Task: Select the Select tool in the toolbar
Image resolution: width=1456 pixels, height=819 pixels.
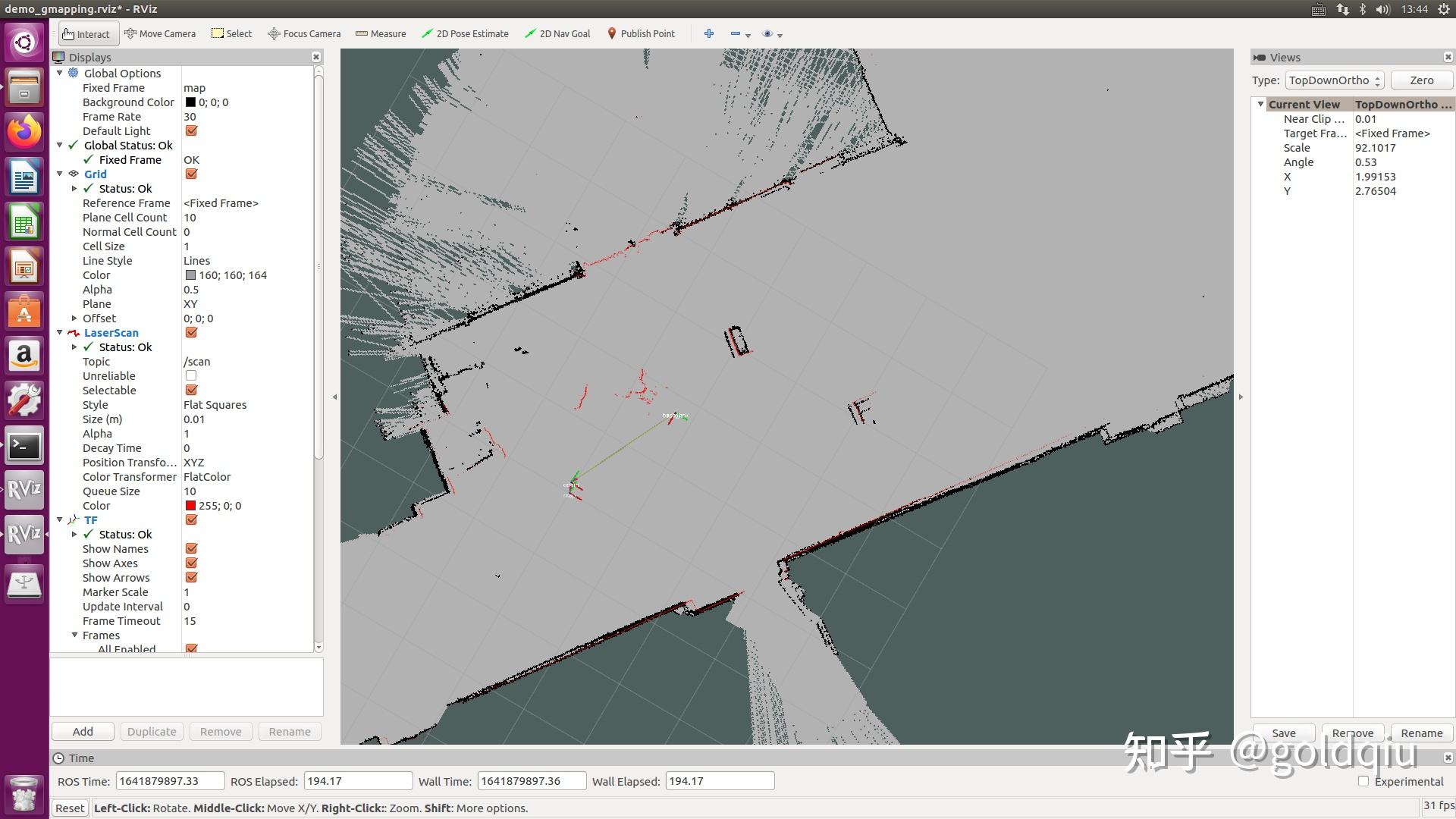Action: (231, 33)
